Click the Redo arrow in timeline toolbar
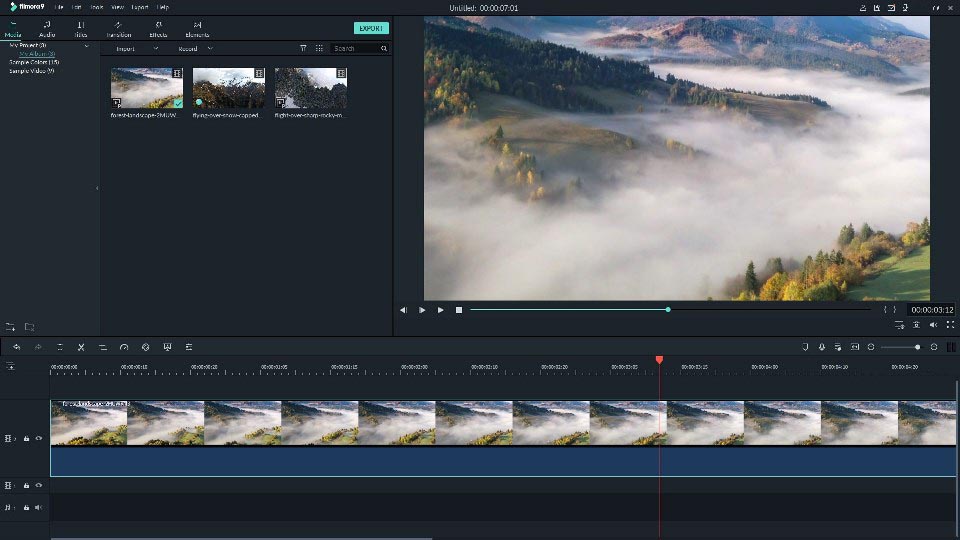 (38, 347)
